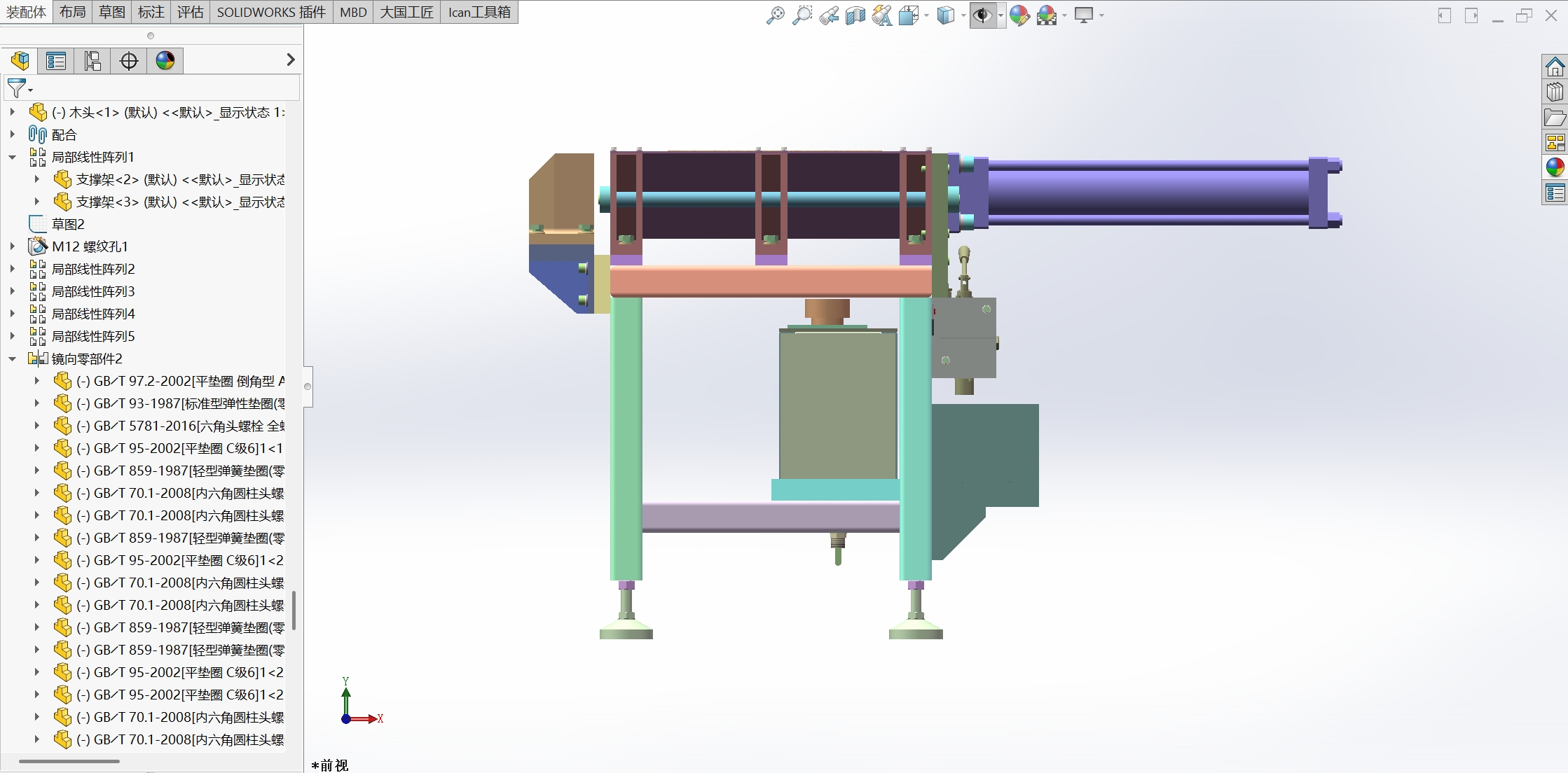Image resolution: width=1568 pixels, height=773 pixels.
Task: Click the Display Style icon
Action: (x=946, y=15)
